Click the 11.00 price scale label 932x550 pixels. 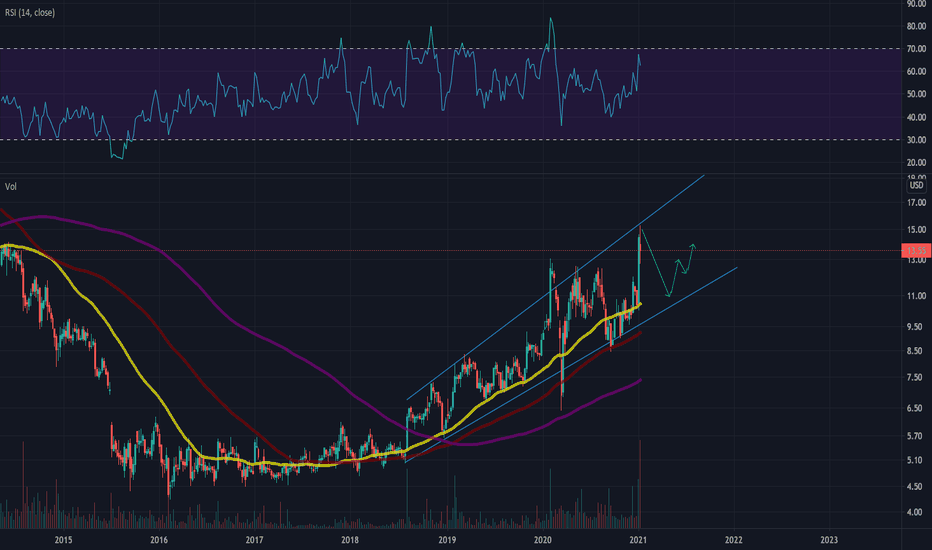[x=917, y=296]
